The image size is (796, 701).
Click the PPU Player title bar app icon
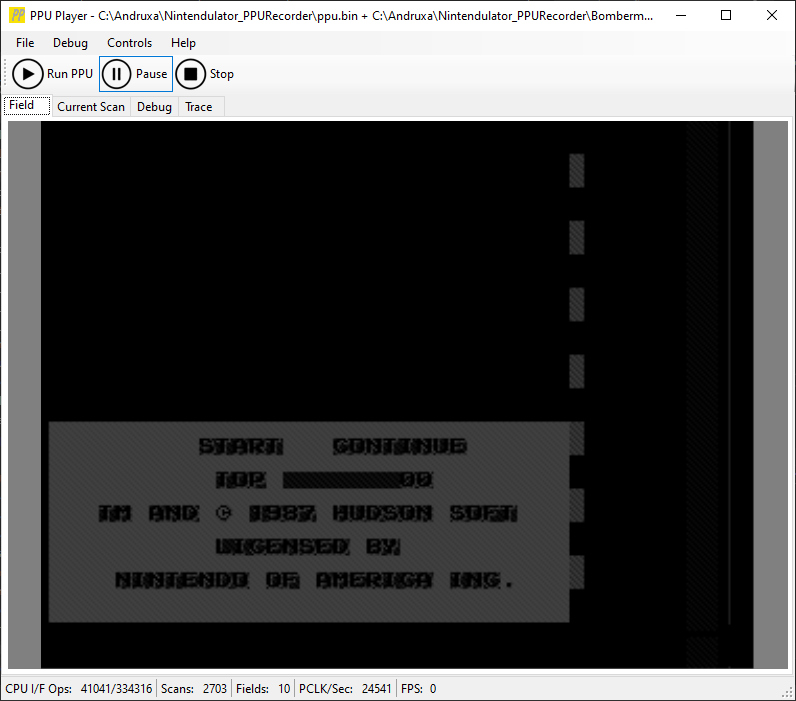(17, 15)
